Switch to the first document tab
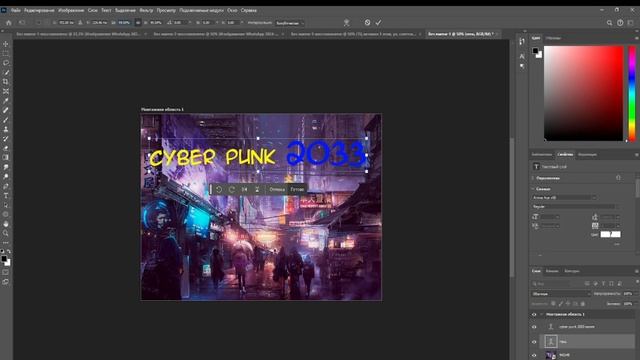 coord(78,34)
